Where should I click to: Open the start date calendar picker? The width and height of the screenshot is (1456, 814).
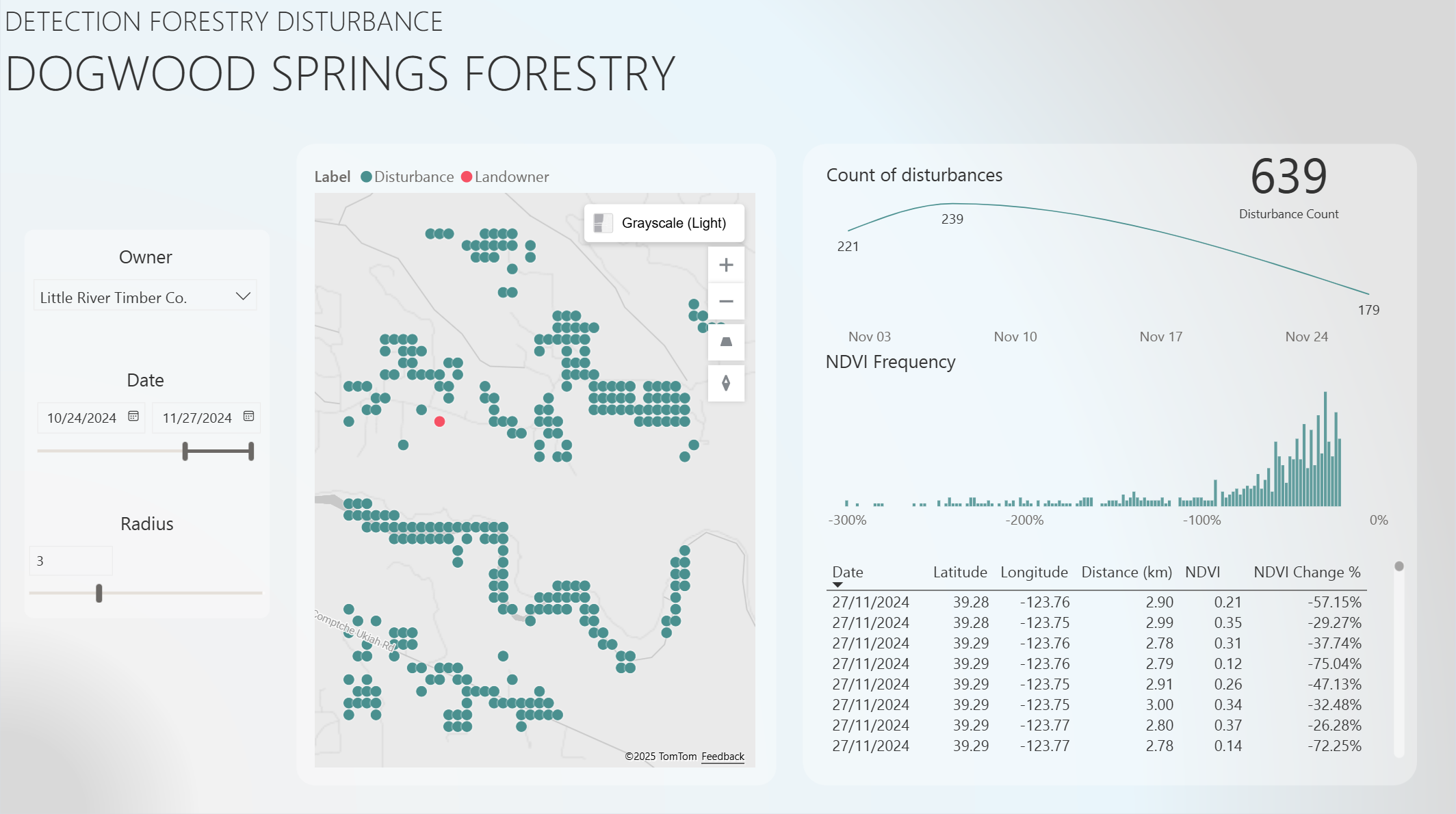[x=133, y=417]
